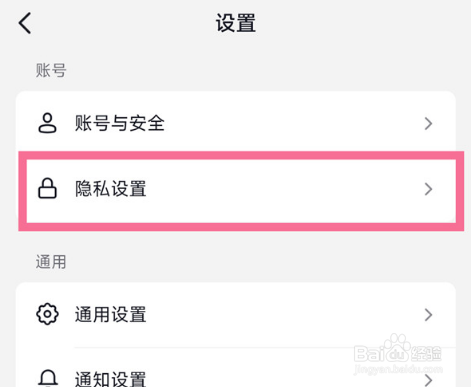Select the 通知设置 text label
Screen dimensions: 471x387
pyautogui.click(x=111, y=379)
